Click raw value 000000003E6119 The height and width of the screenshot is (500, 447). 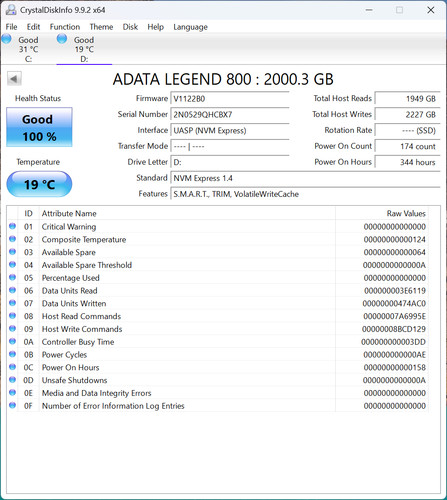click(x=395, y=291)
